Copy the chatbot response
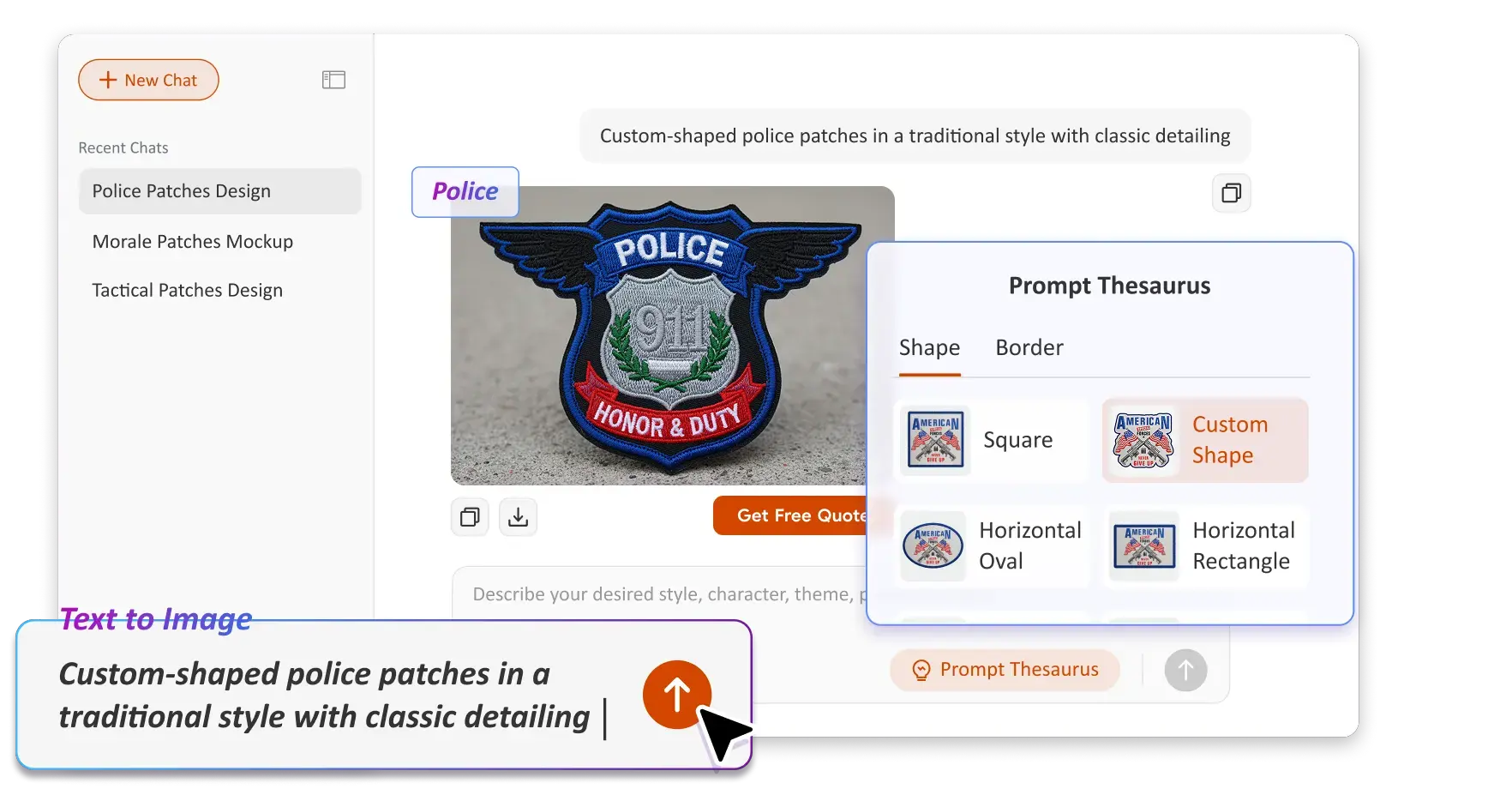The image size is (1512, 801). pos(1232,193)
